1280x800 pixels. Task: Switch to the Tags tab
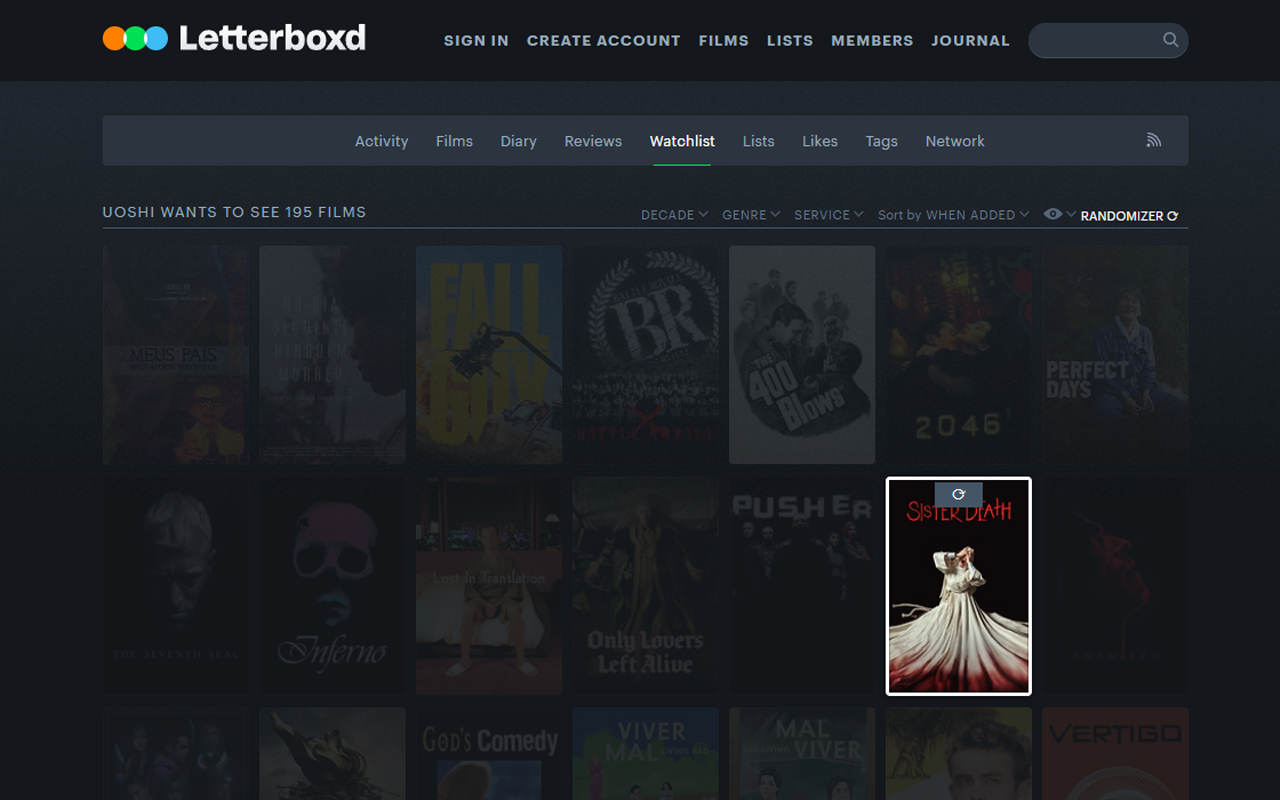click(x=881, y=141)
